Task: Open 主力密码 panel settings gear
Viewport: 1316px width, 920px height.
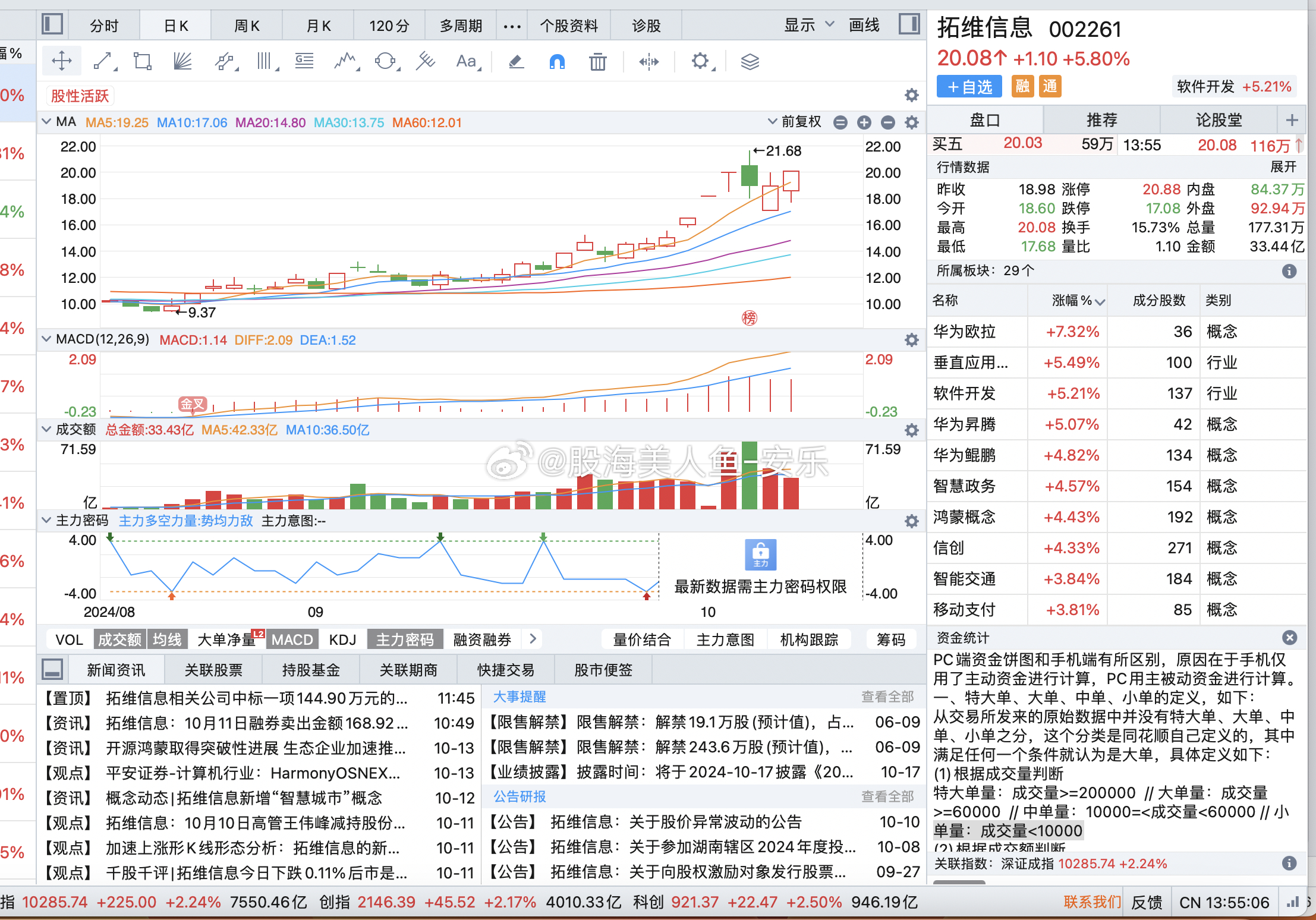Action: point(911,521)
